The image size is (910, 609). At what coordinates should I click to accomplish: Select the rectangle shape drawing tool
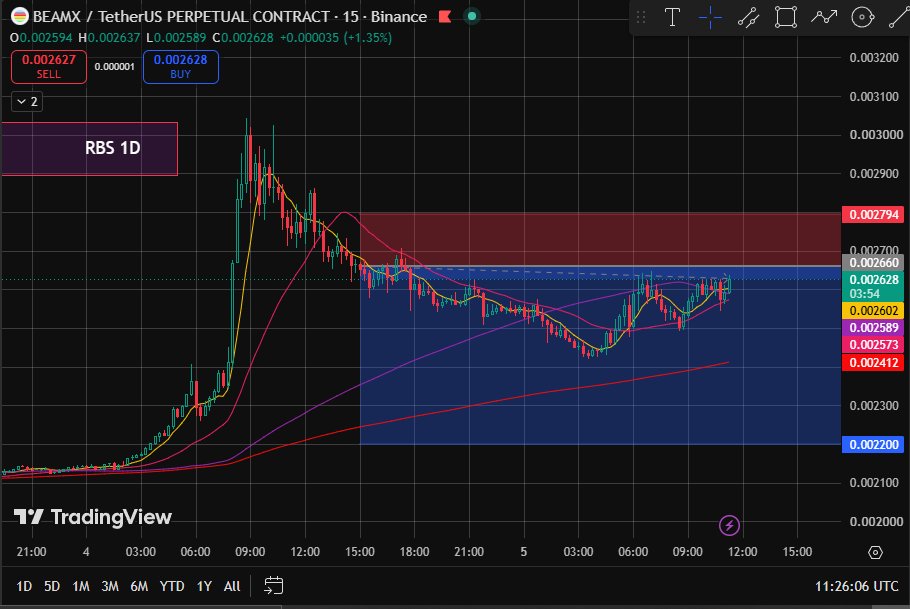786,17
